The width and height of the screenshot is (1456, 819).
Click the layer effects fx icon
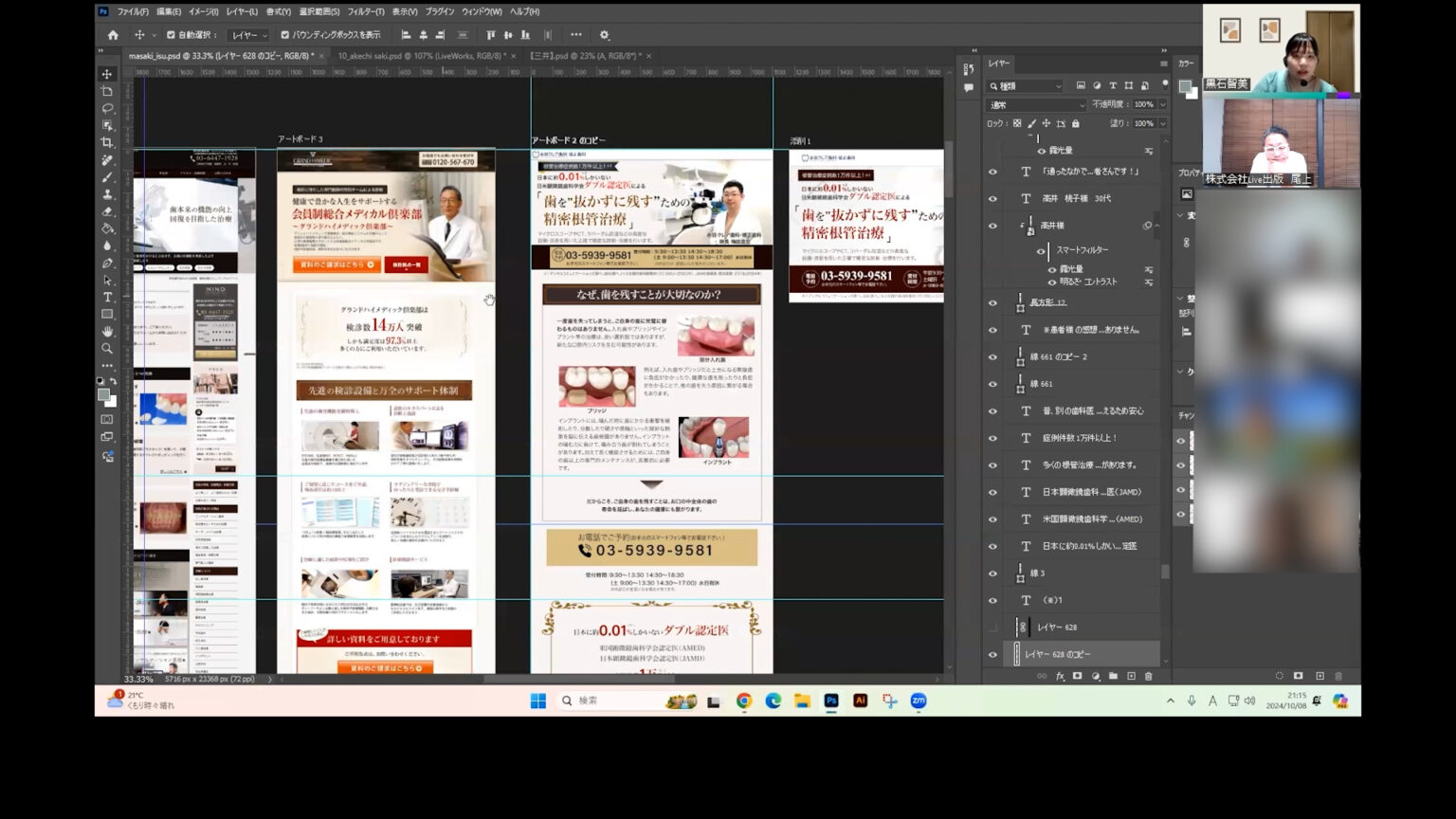click(1060, 676)
